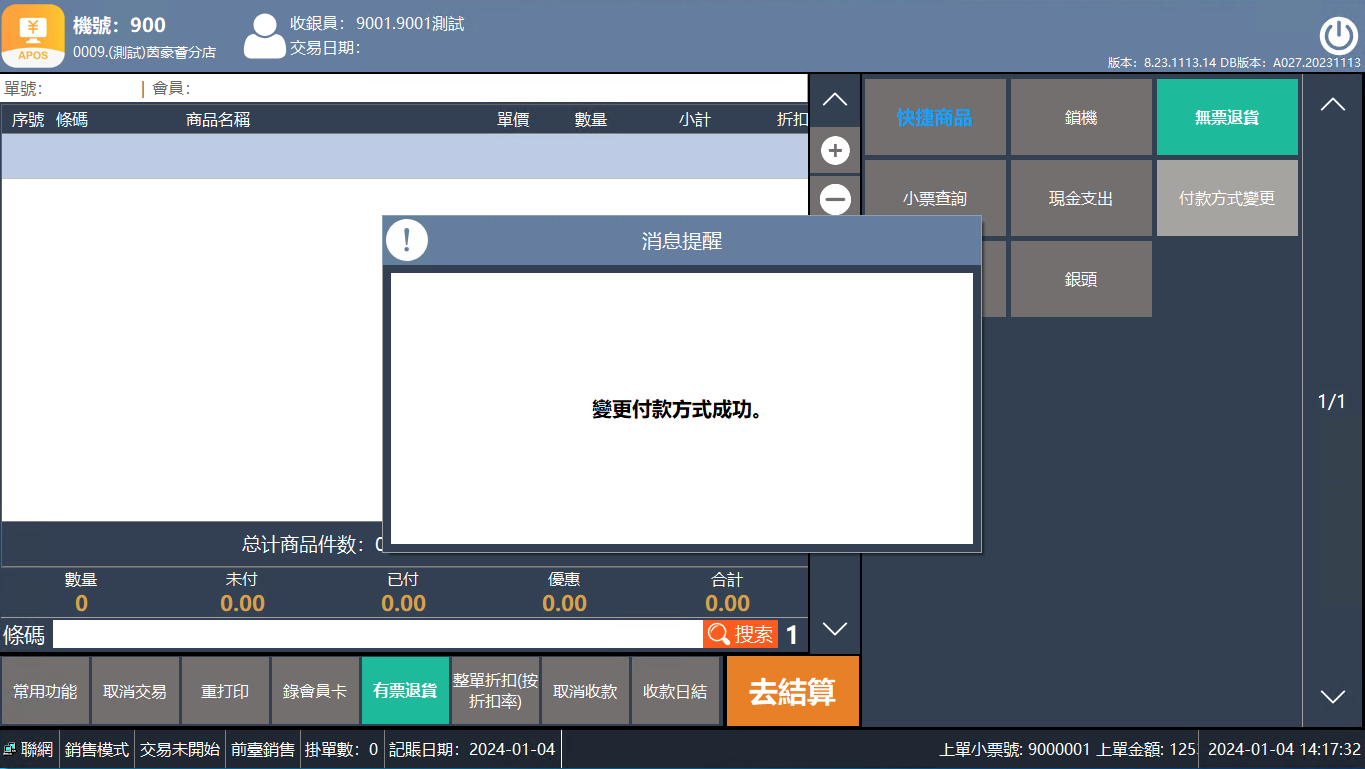Select 無票退貨 return without receipt
The width and height of the screenshot is (1365, 769).
click(x=1227, y=117)
